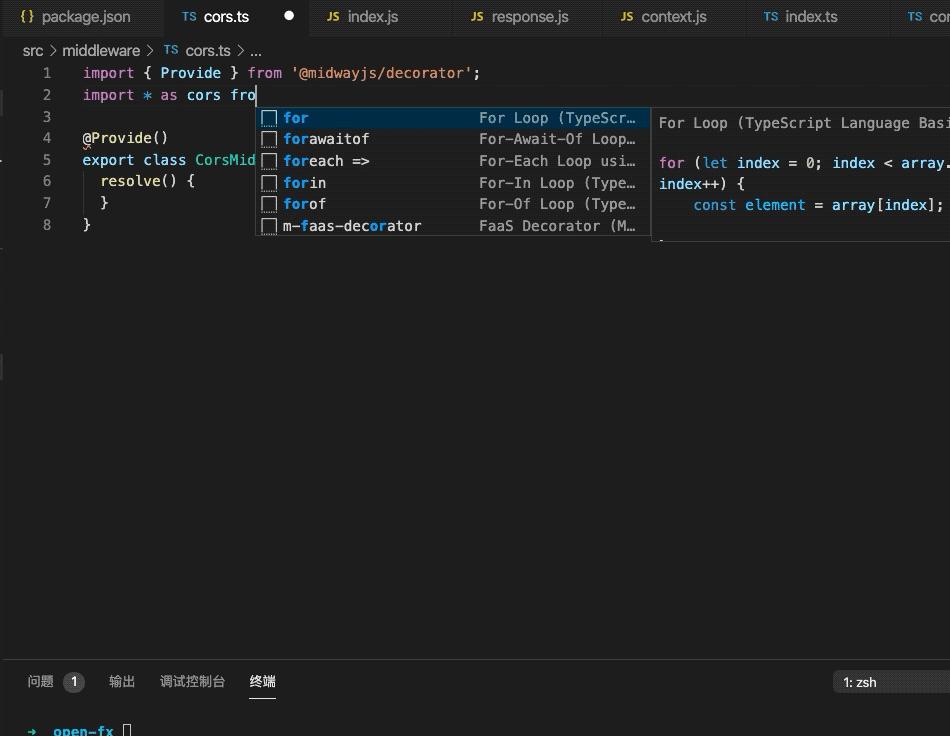The image size is (950, 736).
Task: Click snippet icon beside 'm-faas-decorator'
Action: pos(269,226)
